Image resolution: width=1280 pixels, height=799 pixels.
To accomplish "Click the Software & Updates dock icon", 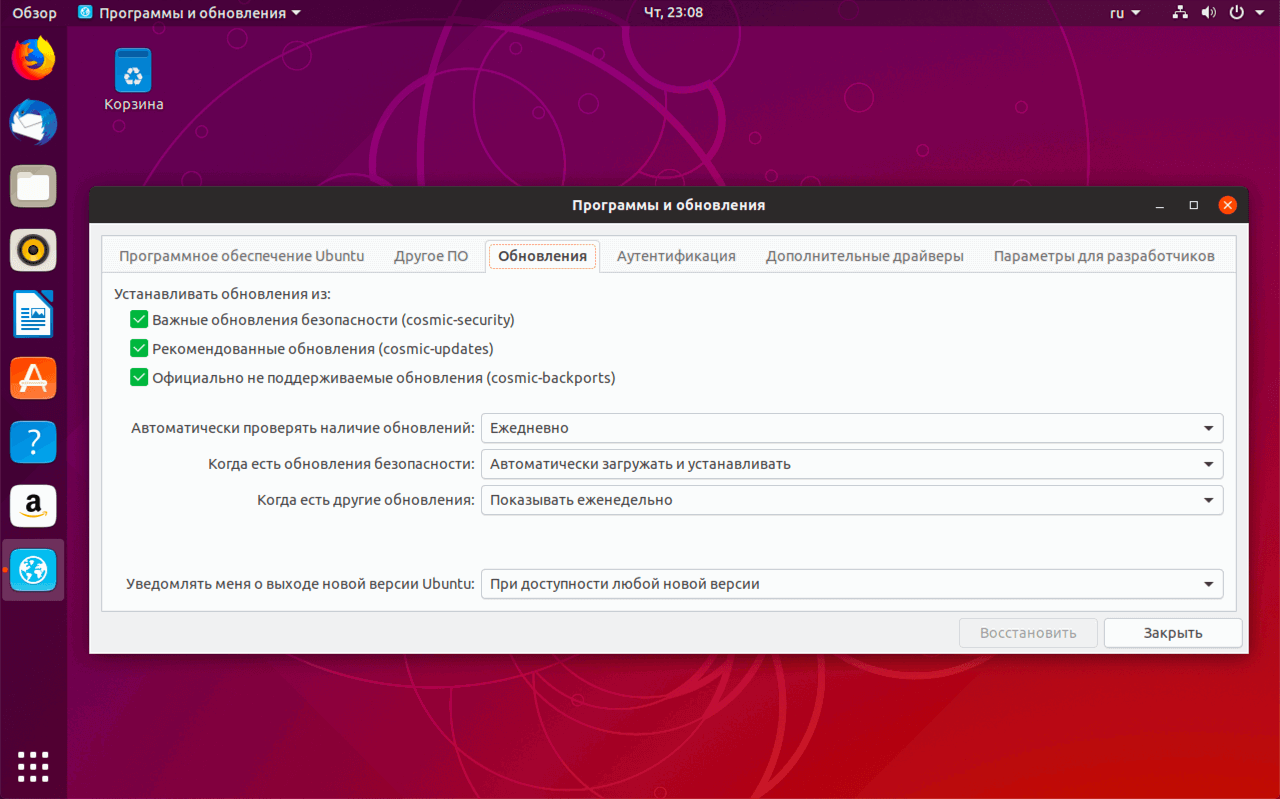I will [x=33, y=570].
